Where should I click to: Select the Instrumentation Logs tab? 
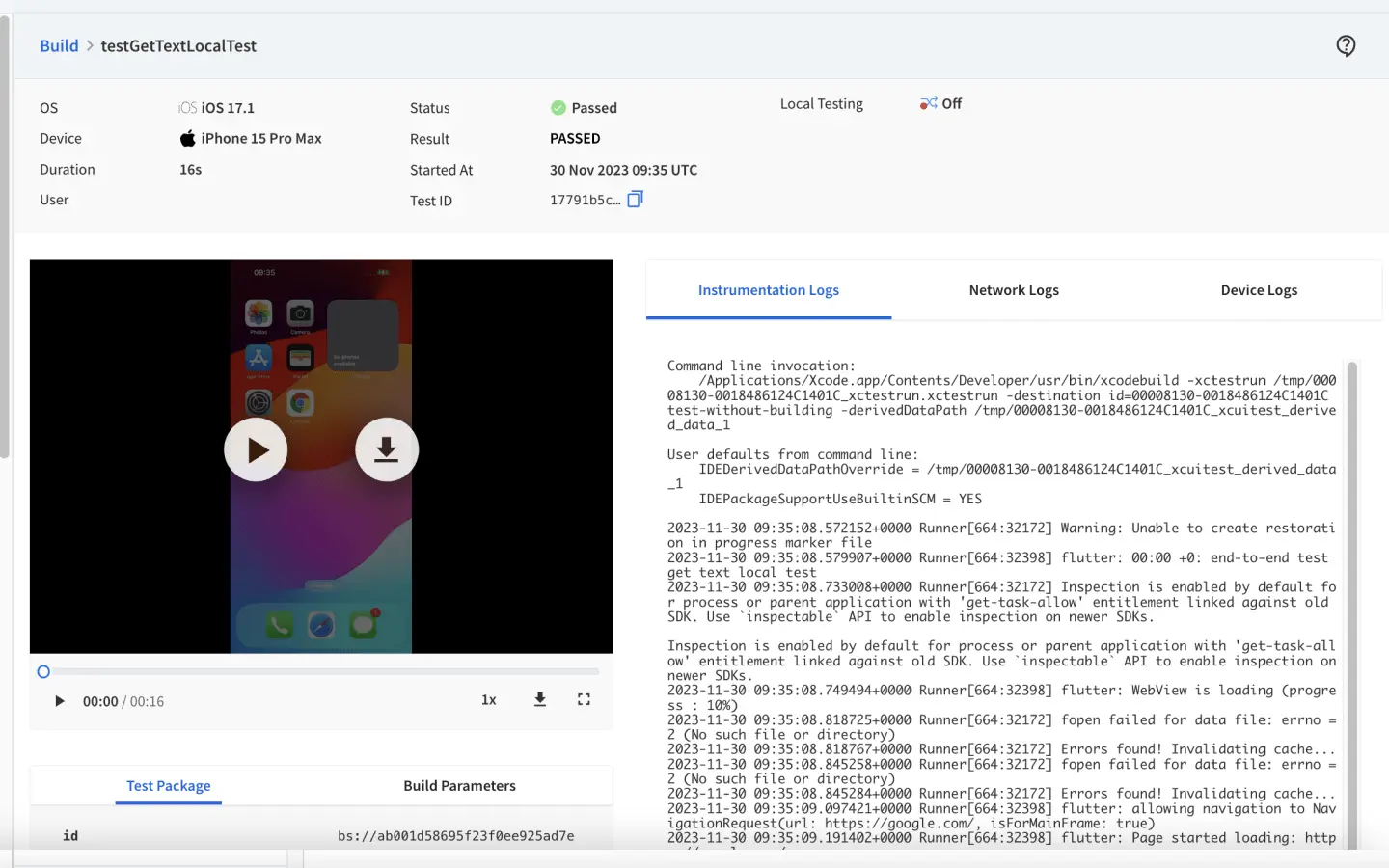(x=768, y=290)
